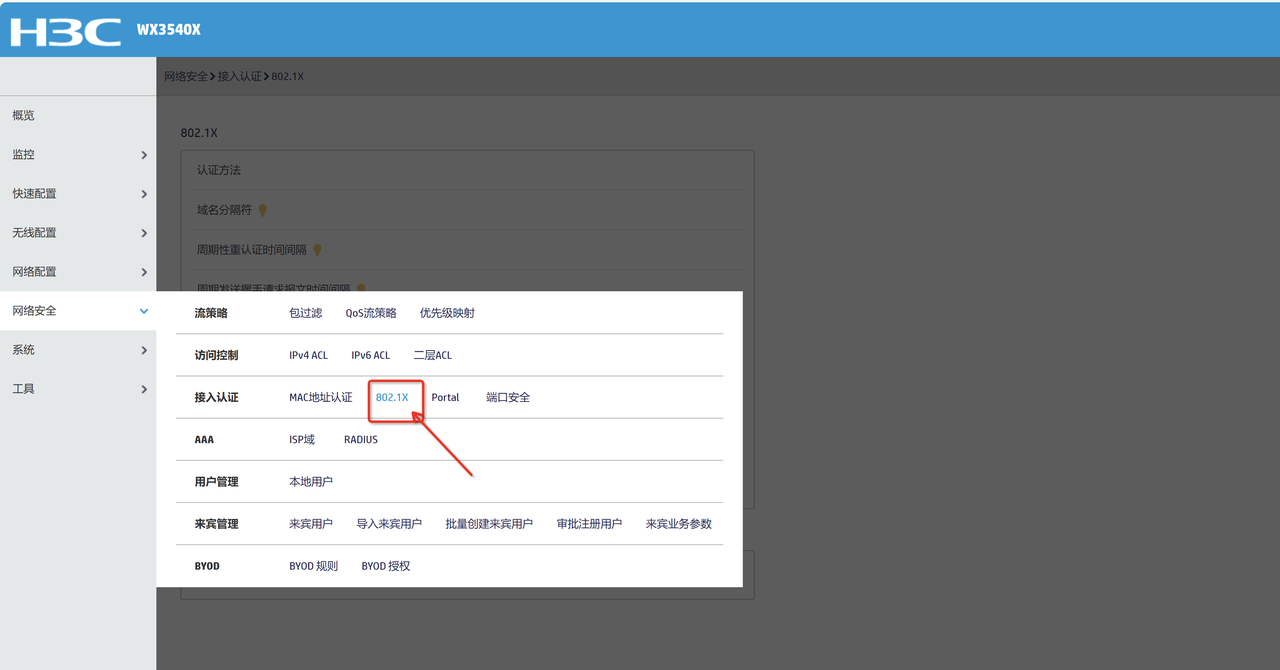Open the 无线配置 sidebar menu
The height and width of the screenshot is (670, 1280).
tap(78, 233)
